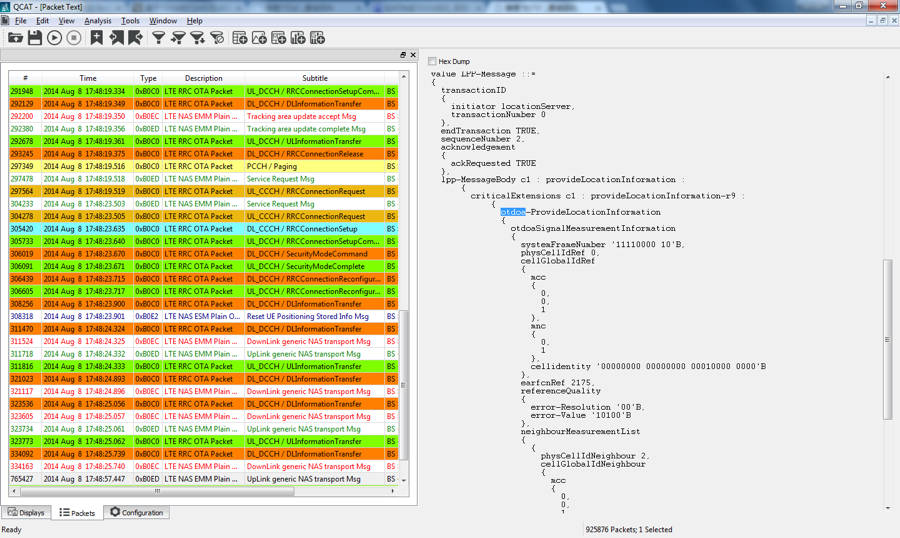This screenshot has height=538, width=900.
Task: Select packet 297349 PCCH / Paging row
Action: point(204,166)
